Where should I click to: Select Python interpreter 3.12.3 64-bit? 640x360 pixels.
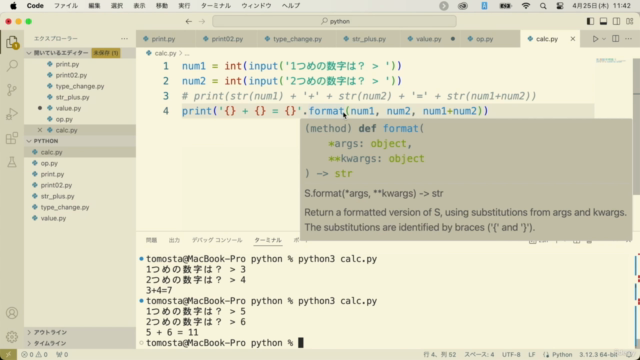(x=598, y=355)
